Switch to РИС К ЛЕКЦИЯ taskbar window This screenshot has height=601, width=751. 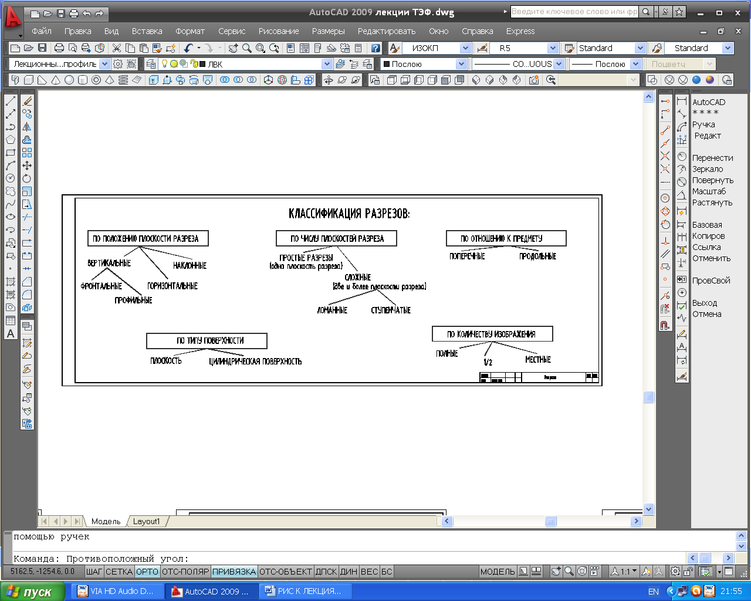click(x=306, y=591)
